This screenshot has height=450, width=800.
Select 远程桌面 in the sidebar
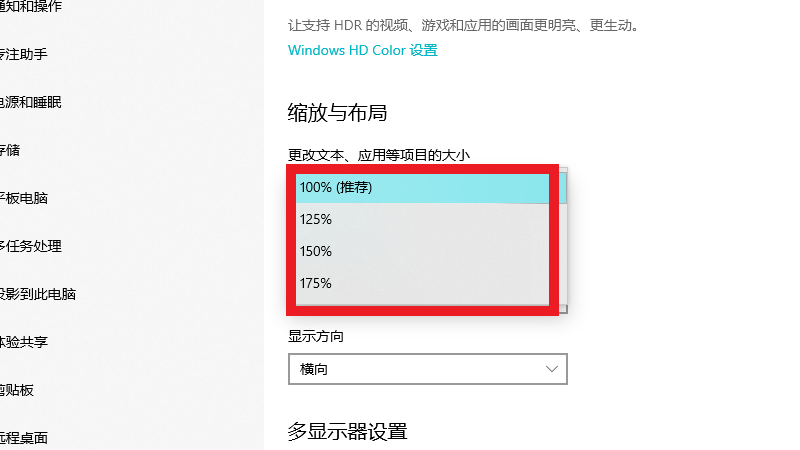pos(24,438)
